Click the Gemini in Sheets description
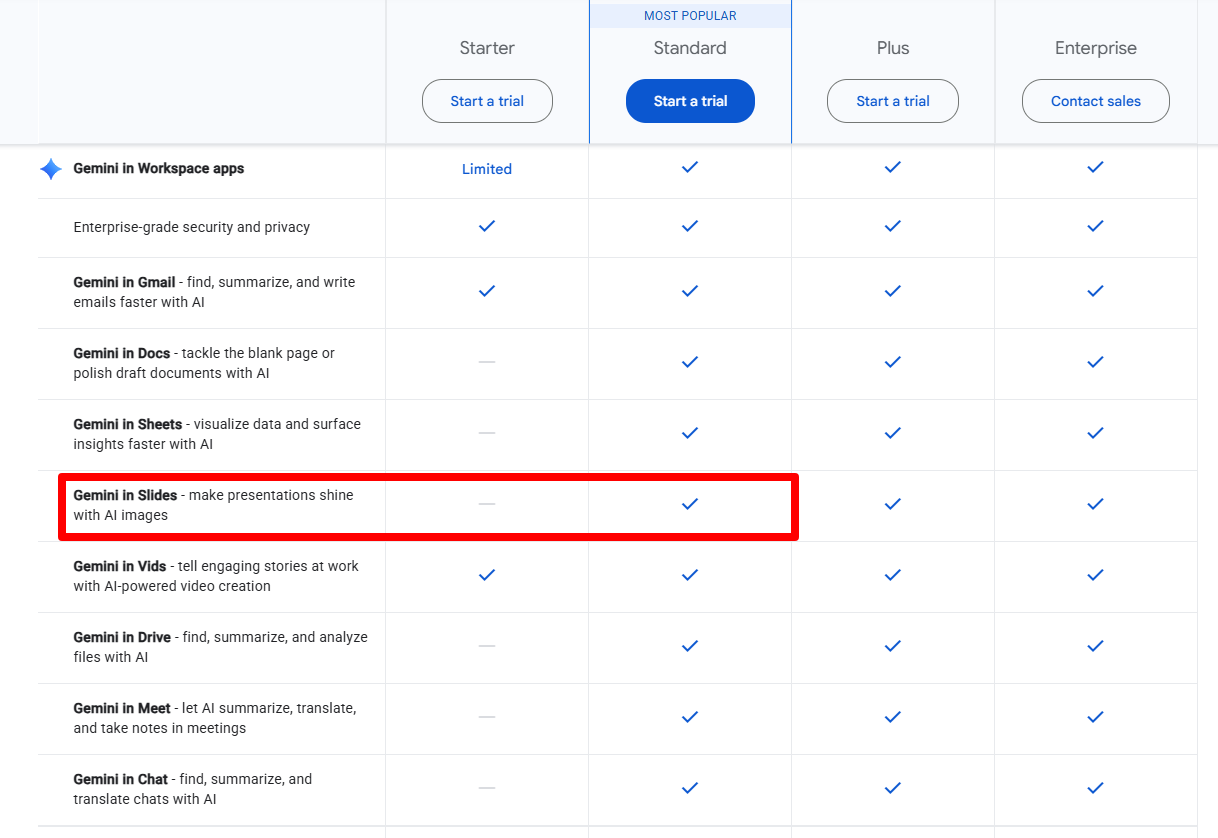Viewport: 1218px width, 838px height. (217, 434)
